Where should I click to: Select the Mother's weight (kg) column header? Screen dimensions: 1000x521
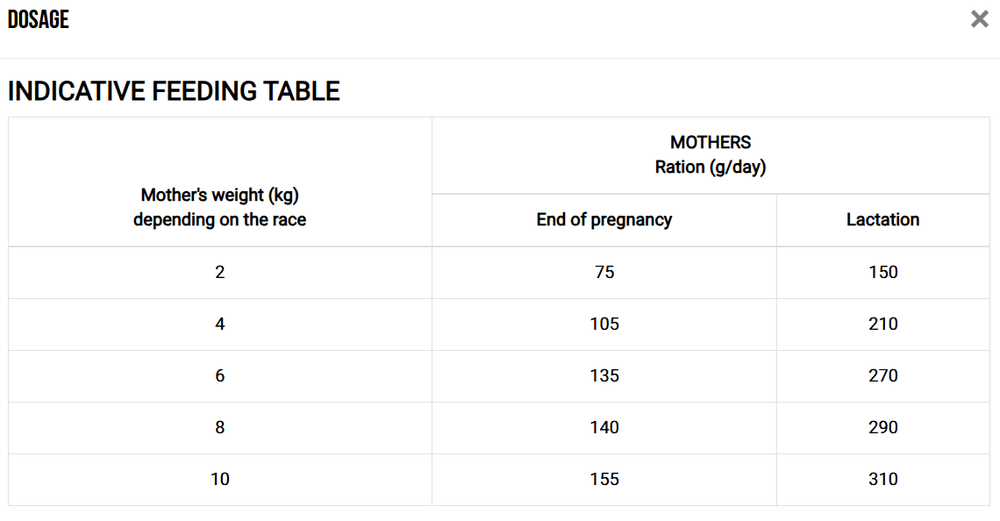220,207
